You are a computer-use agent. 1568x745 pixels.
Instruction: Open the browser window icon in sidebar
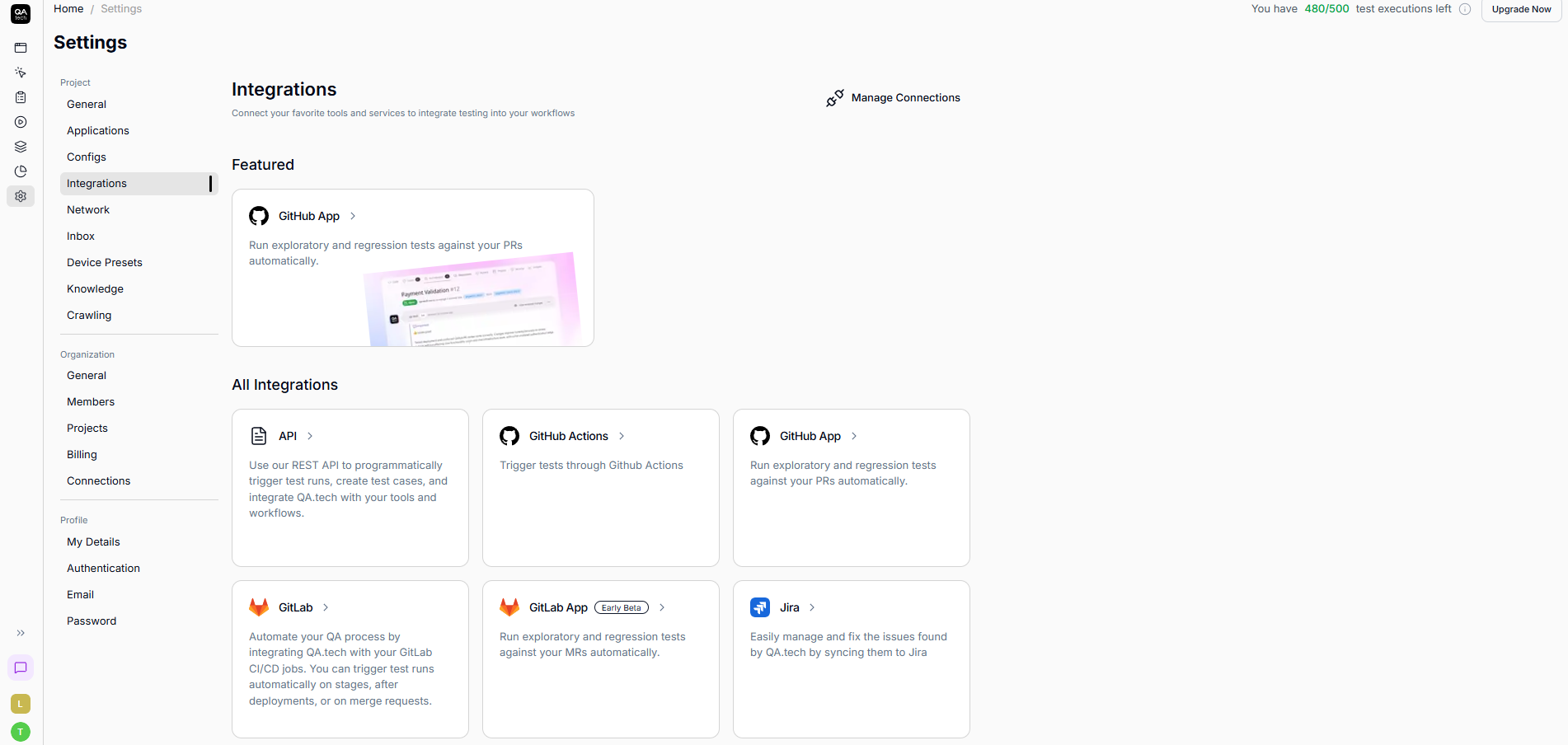point(21,48)
